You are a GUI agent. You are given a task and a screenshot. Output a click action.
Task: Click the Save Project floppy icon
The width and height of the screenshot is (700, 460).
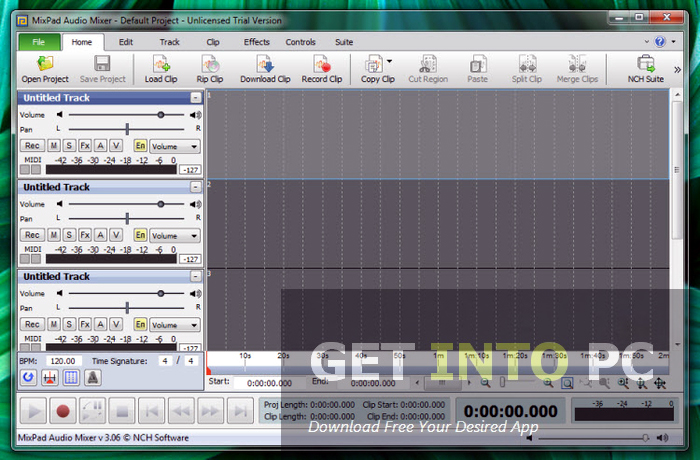102,64
